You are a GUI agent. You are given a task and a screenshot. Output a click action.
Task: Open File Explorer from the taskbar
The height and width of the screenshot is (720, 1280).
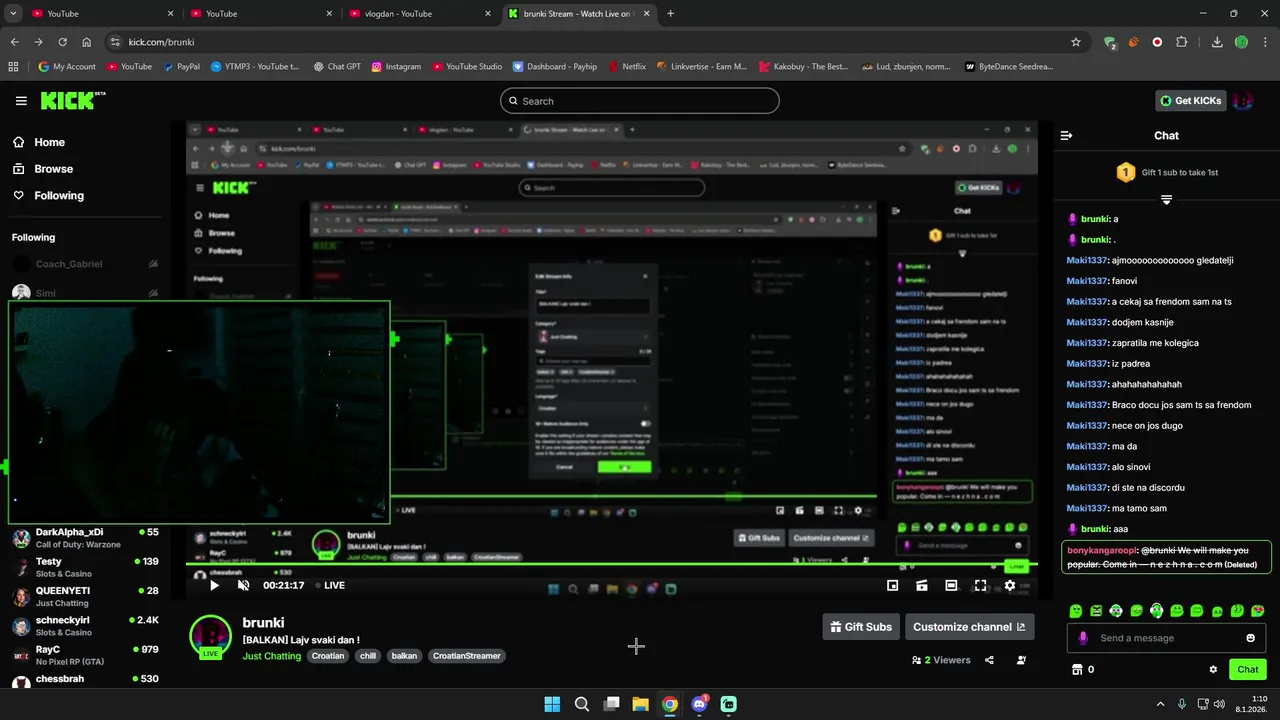640,704
